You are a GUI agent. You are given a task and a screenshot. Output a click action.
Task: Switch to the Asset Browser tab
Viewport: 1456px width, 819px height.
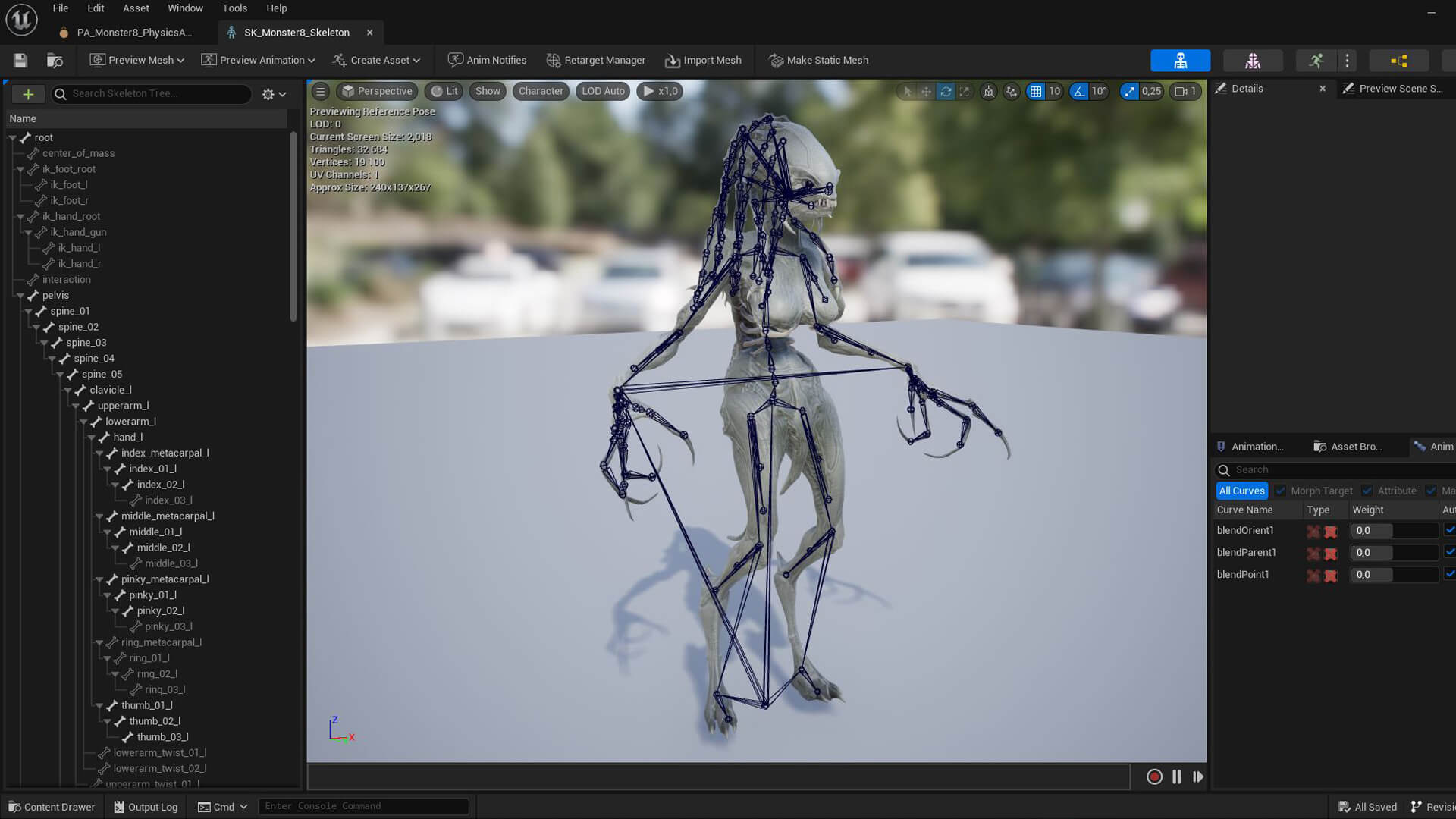(x=1348, y=447)
